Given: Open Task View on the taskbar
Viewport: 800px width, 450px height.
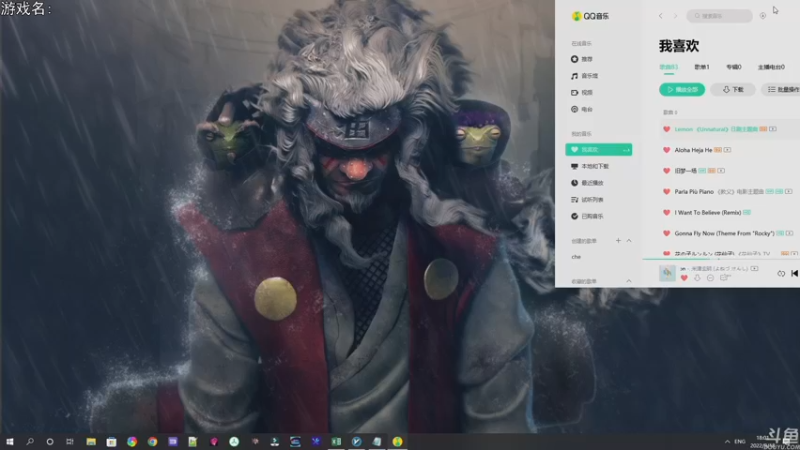Looking at the screenshot, I should [70, 441].
